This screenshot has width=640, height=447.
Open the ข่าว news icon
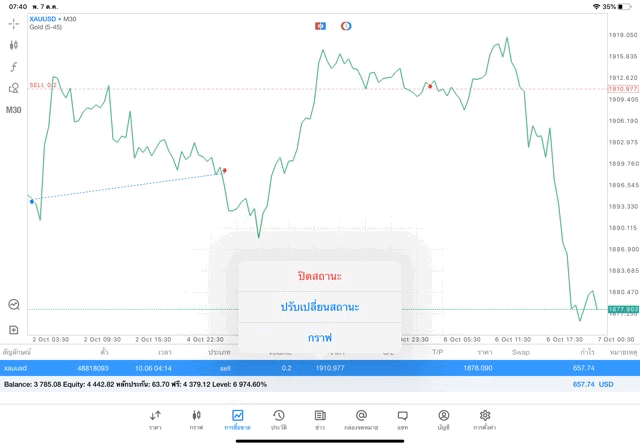coord(319,418)
